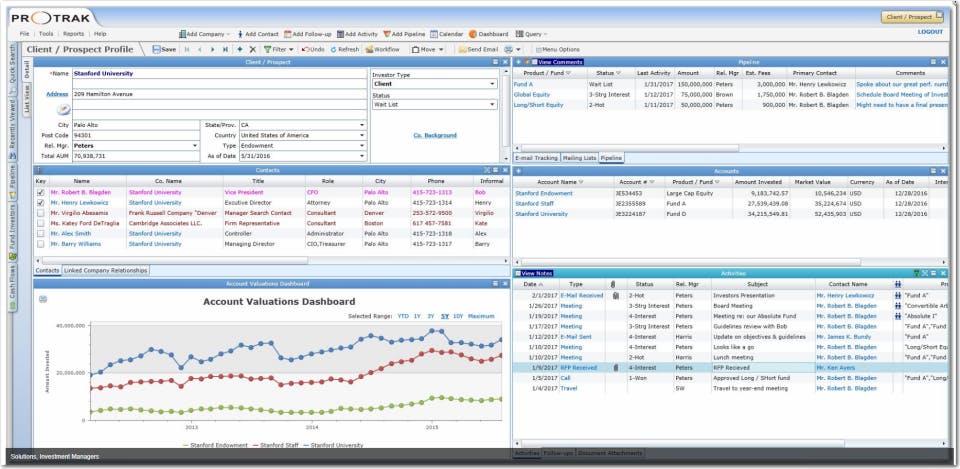The image size is (960, 469).
Task: Click the address map icon below Address
Action: point(64,110)
